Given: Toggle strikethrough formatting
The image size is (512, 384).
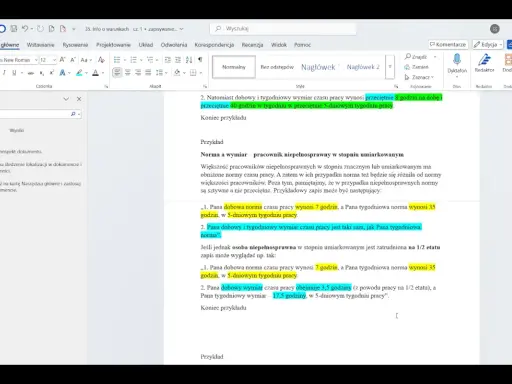Looking at the screenshot, I should point(31,72).
